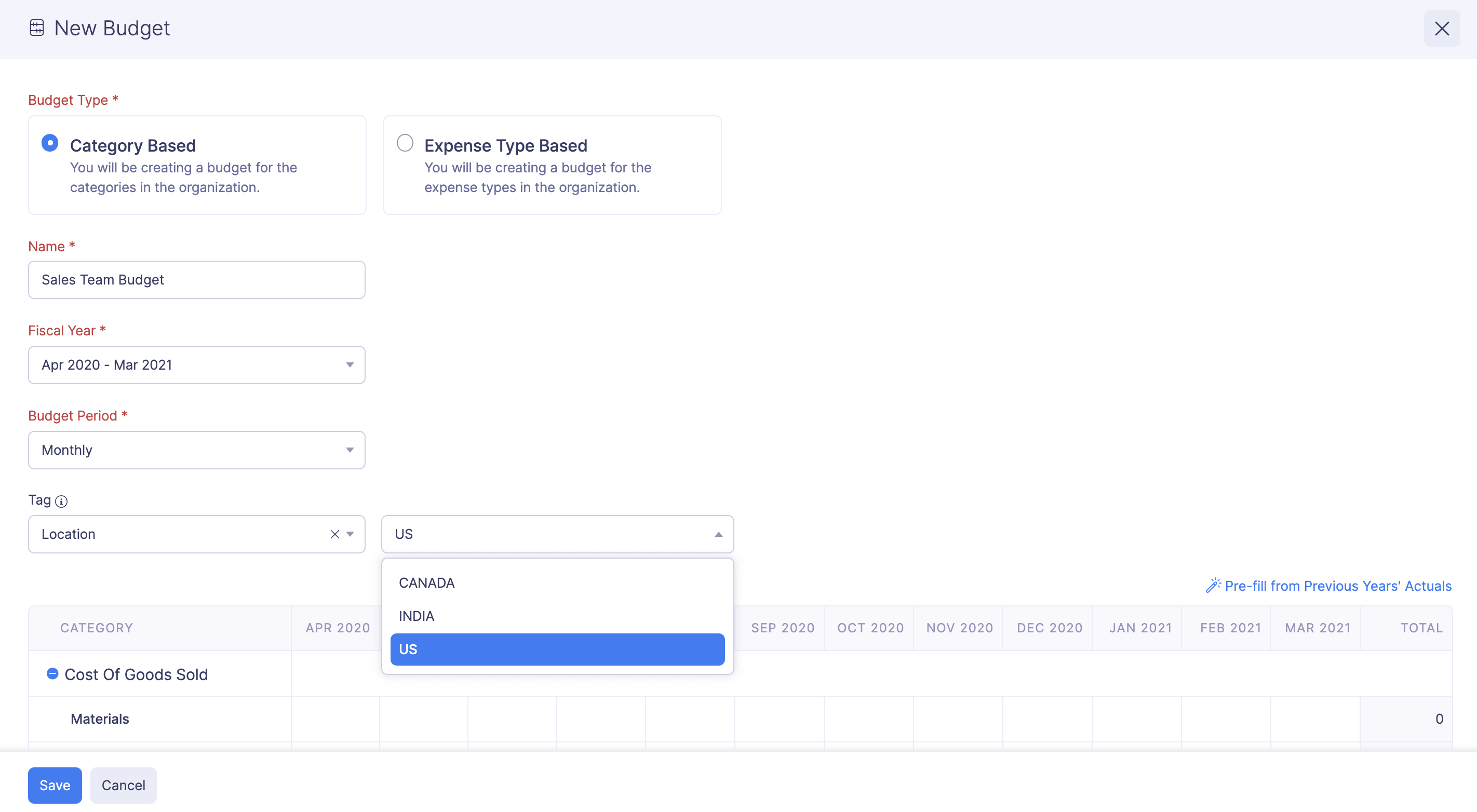Choose INDIA from the location list
The image size is (1477, 812).
point(417,616)
